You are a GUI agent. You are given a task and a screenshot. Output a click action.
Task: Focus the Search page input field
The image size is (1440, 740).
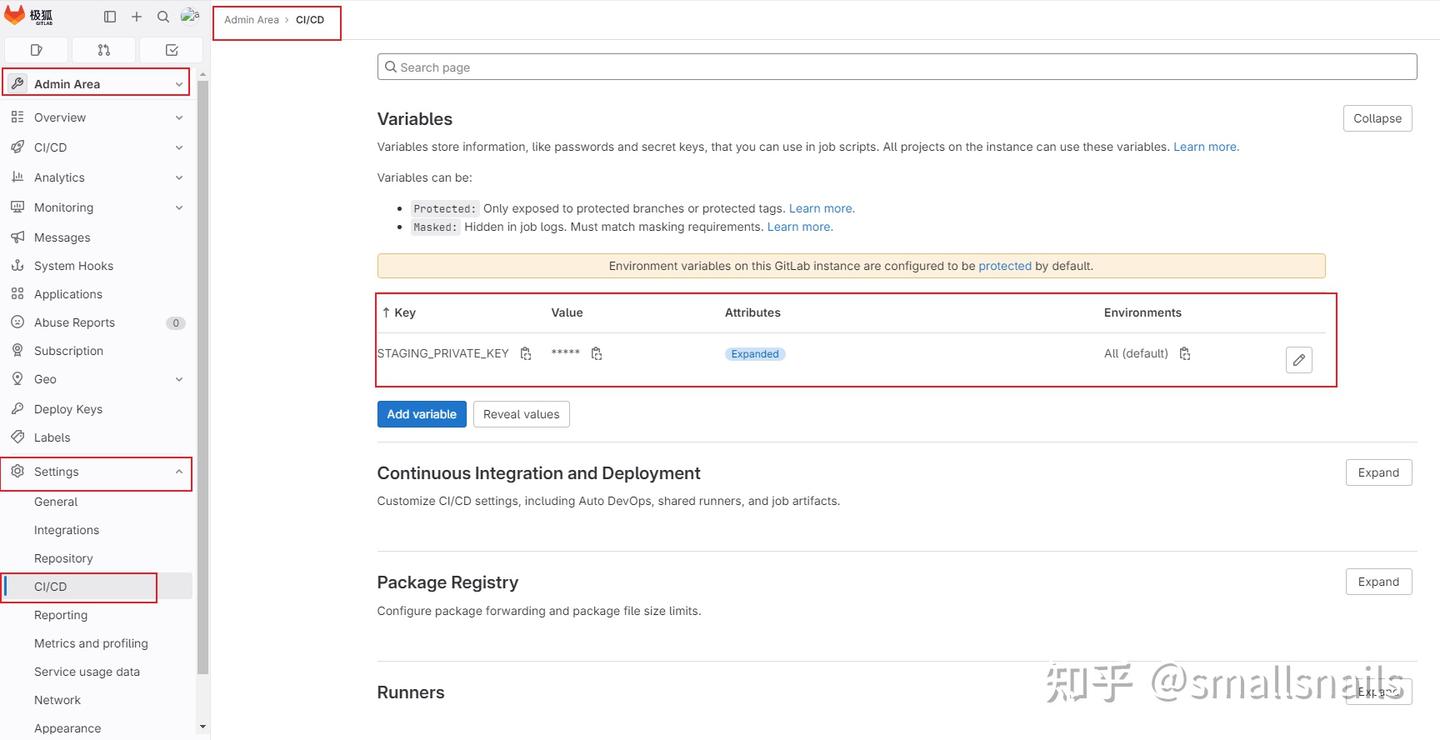pyautogui.click(x=897, y=67)
